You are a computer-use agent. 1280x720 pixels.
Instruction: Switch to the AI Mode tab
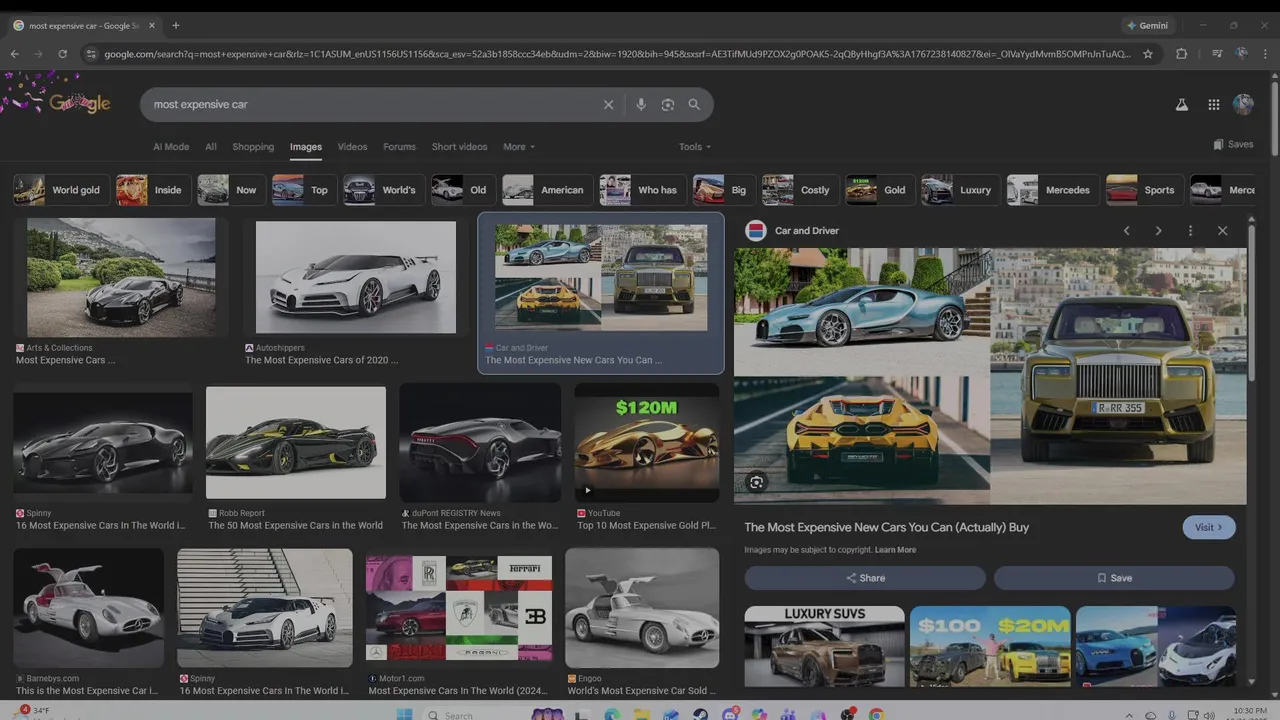(x=171, y=147)
